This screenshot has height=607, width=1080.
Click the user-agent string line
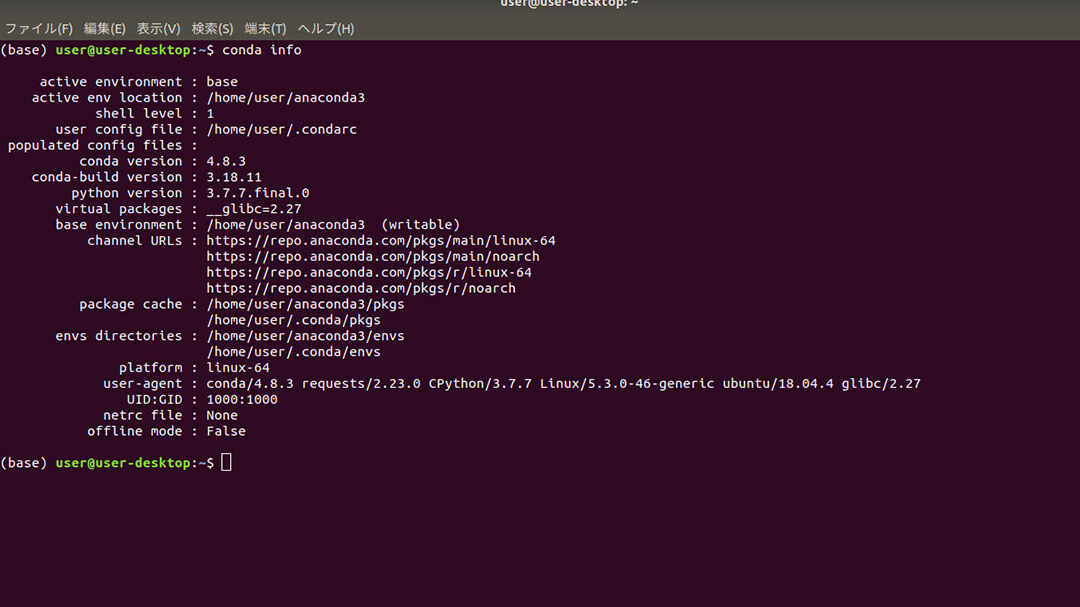pyautogui.click(x=563, y=383)
